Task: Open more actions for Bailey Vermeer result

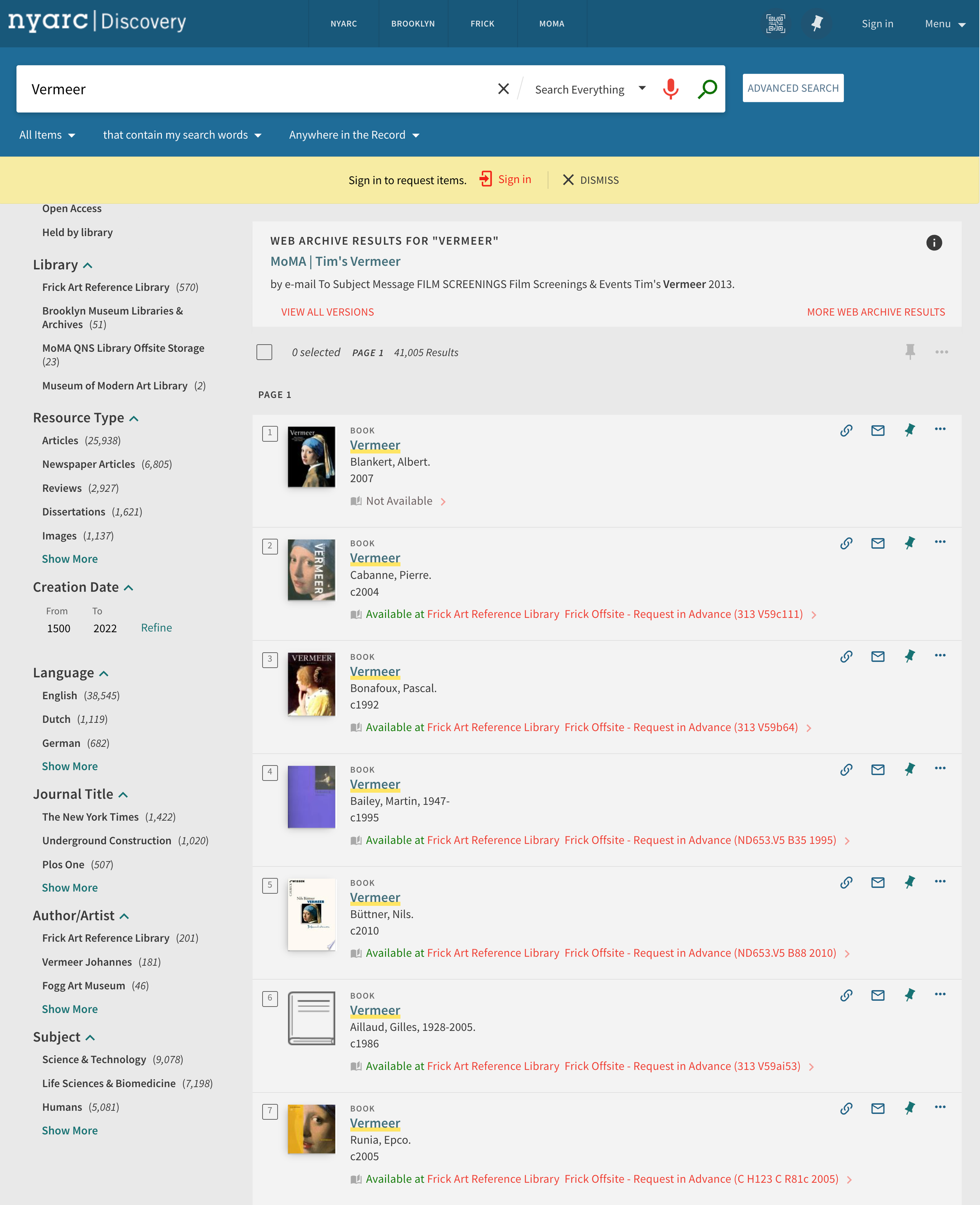Action: [x=940, y=769]
